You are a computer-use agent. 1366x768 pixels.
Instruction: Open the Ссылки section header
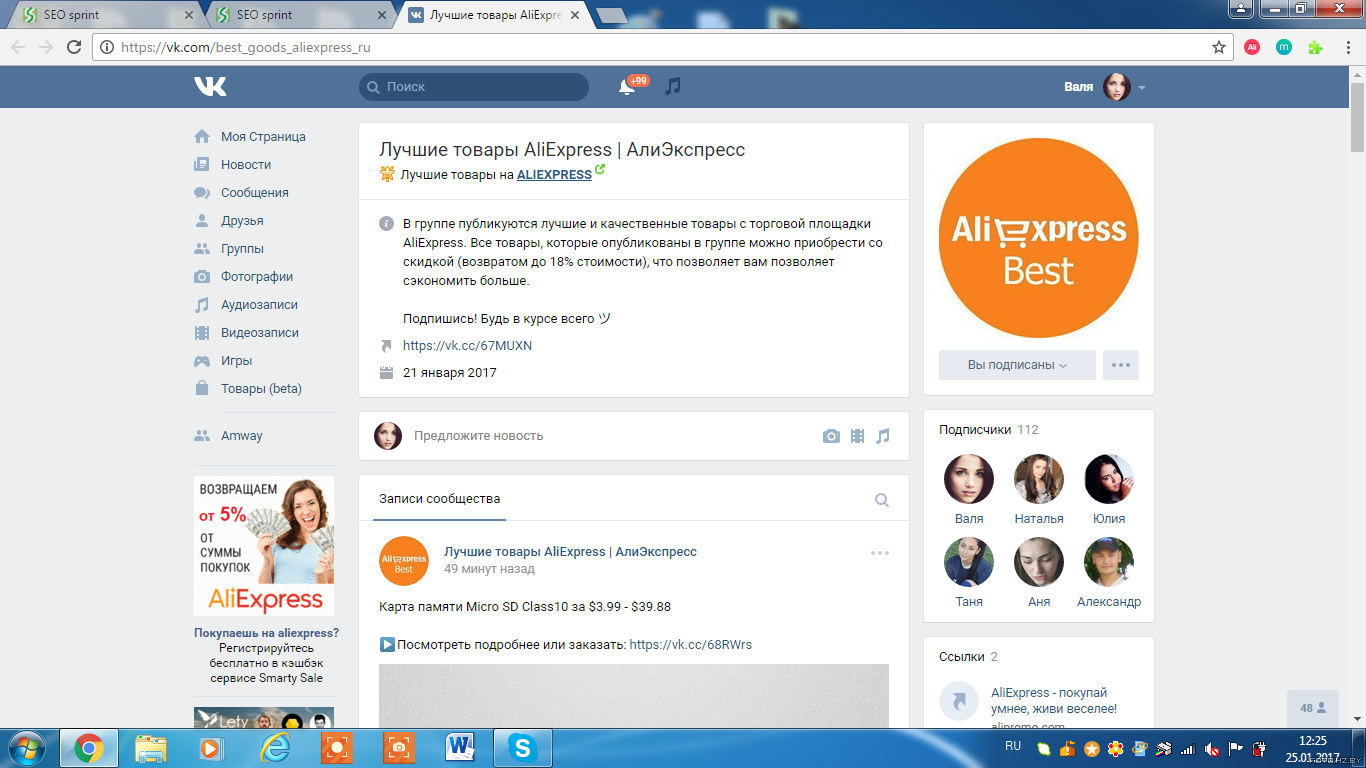point(968,657)
